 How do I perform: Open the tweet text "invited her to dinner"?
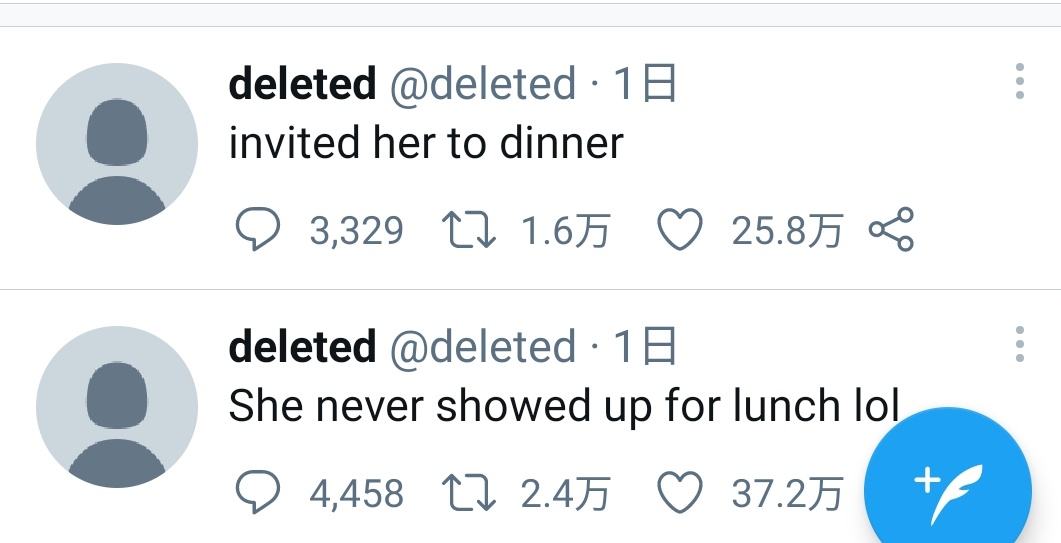(x=426, y=144)
